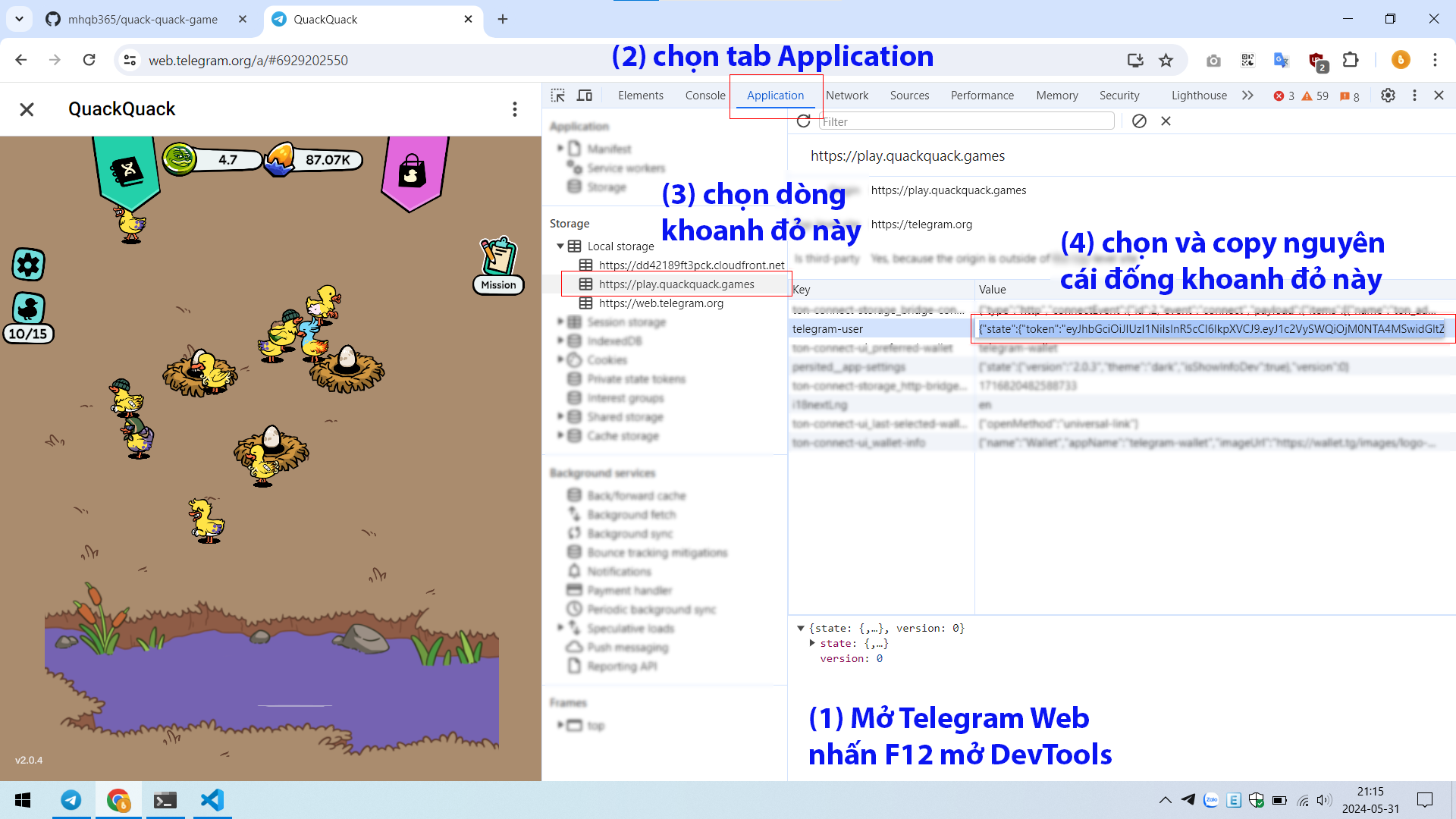The image size is (1456, 819).
Task: Switch to the Network tab
Action: point(847,96)
